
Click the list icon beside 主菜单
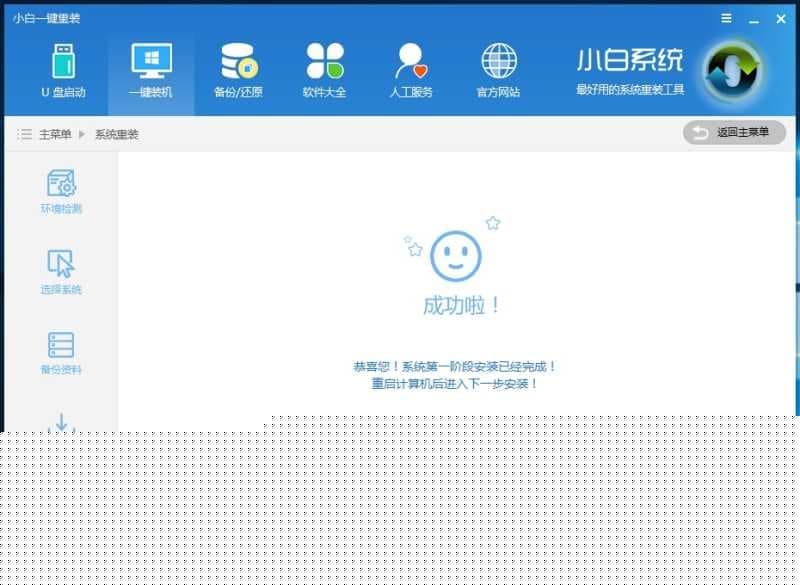coord(24,134)
